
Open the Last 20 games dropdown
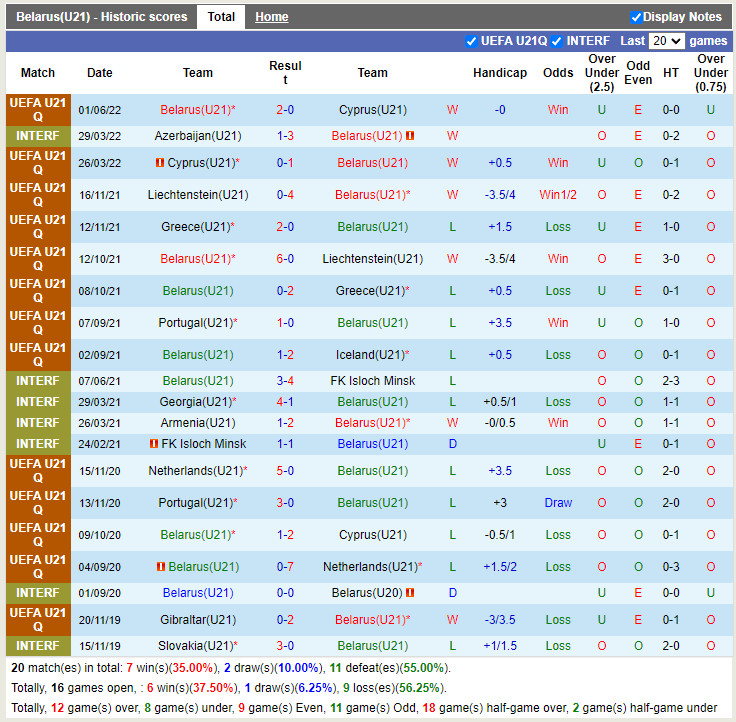point(666,41)
